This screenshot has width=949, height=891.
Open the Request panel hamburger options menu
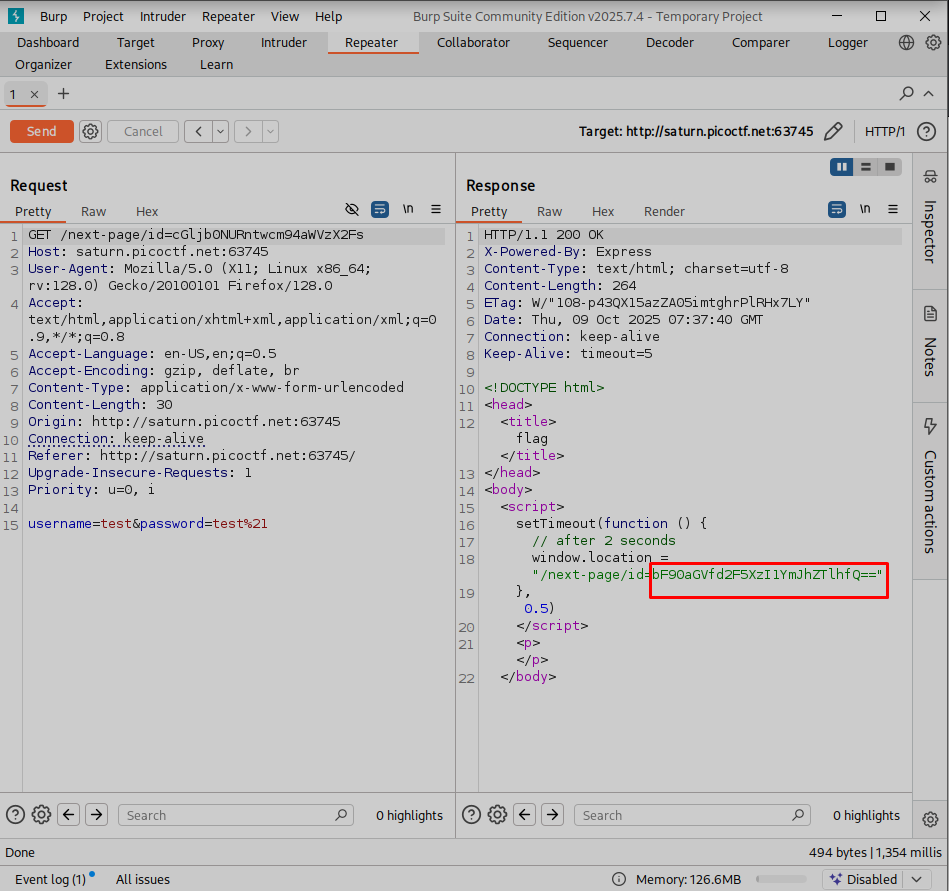(x=436, y=209)
